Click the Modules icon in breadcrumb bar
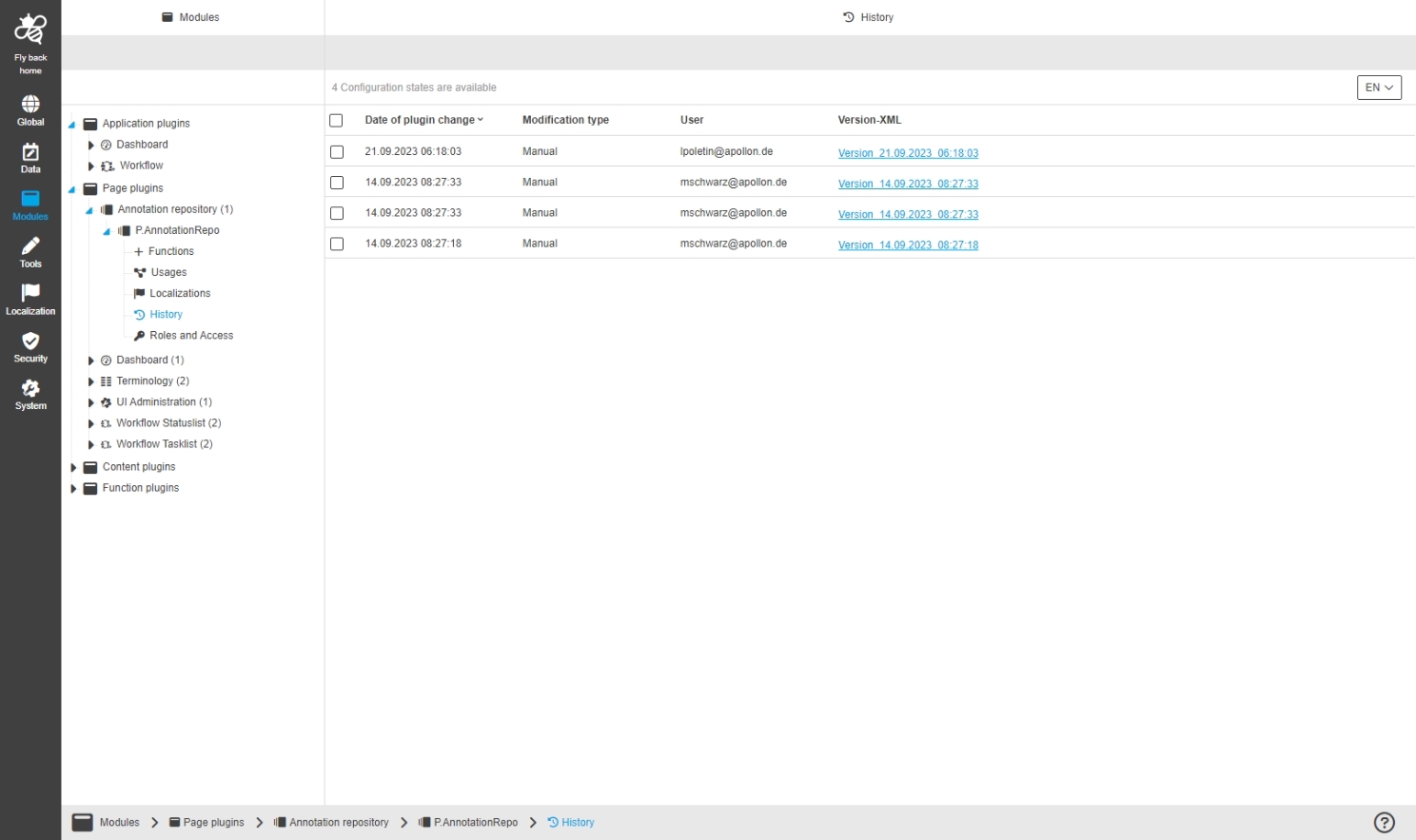The height and width of the screenshot is (840, 1416). [83, 823]
